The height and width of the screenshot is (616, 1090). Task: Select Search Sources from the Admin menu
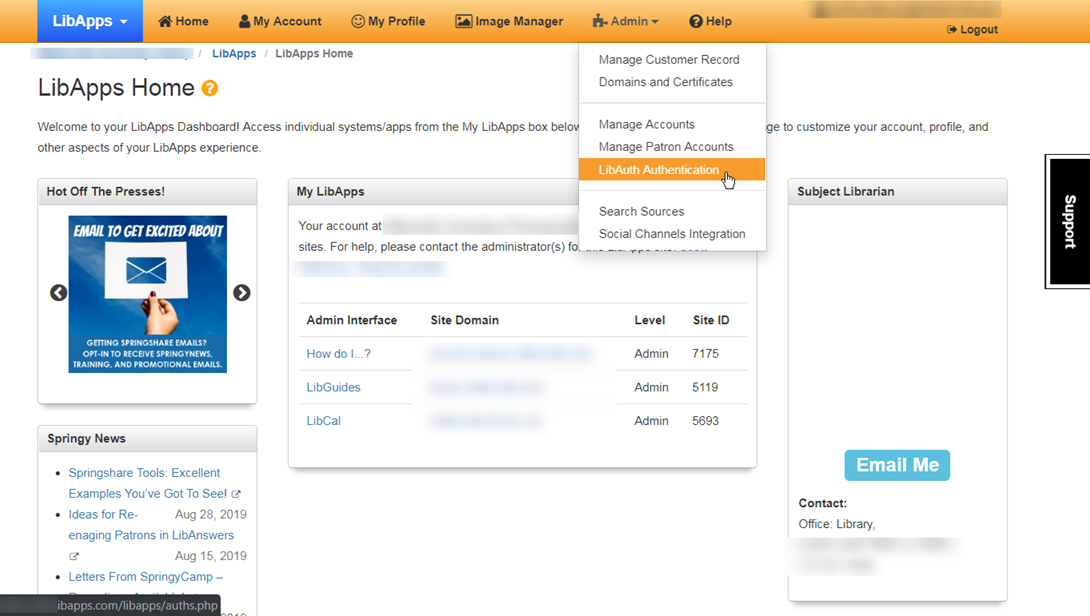(x=641, y=211)
